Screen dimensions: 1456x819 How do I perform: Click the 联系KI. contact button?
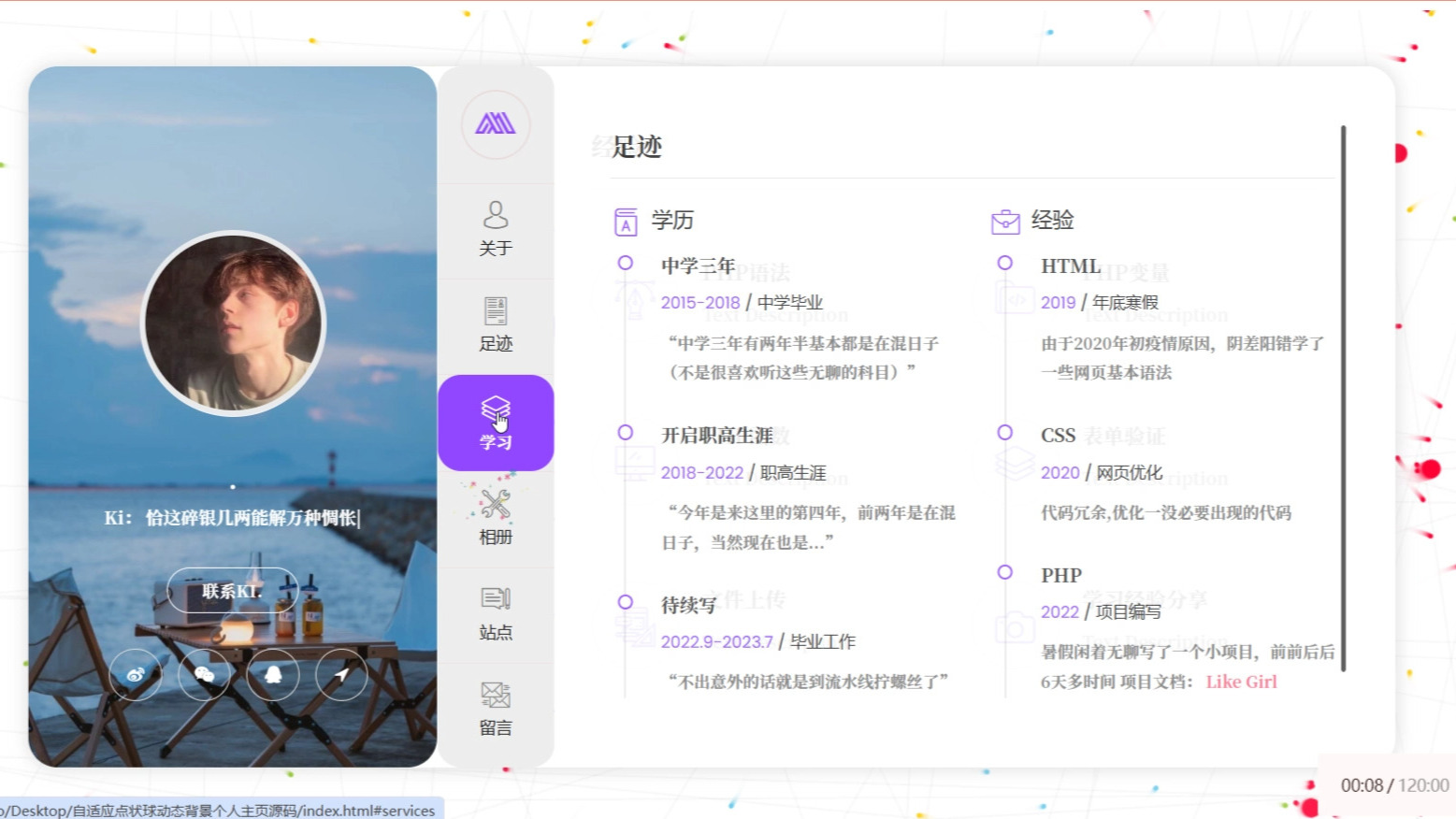233,591
